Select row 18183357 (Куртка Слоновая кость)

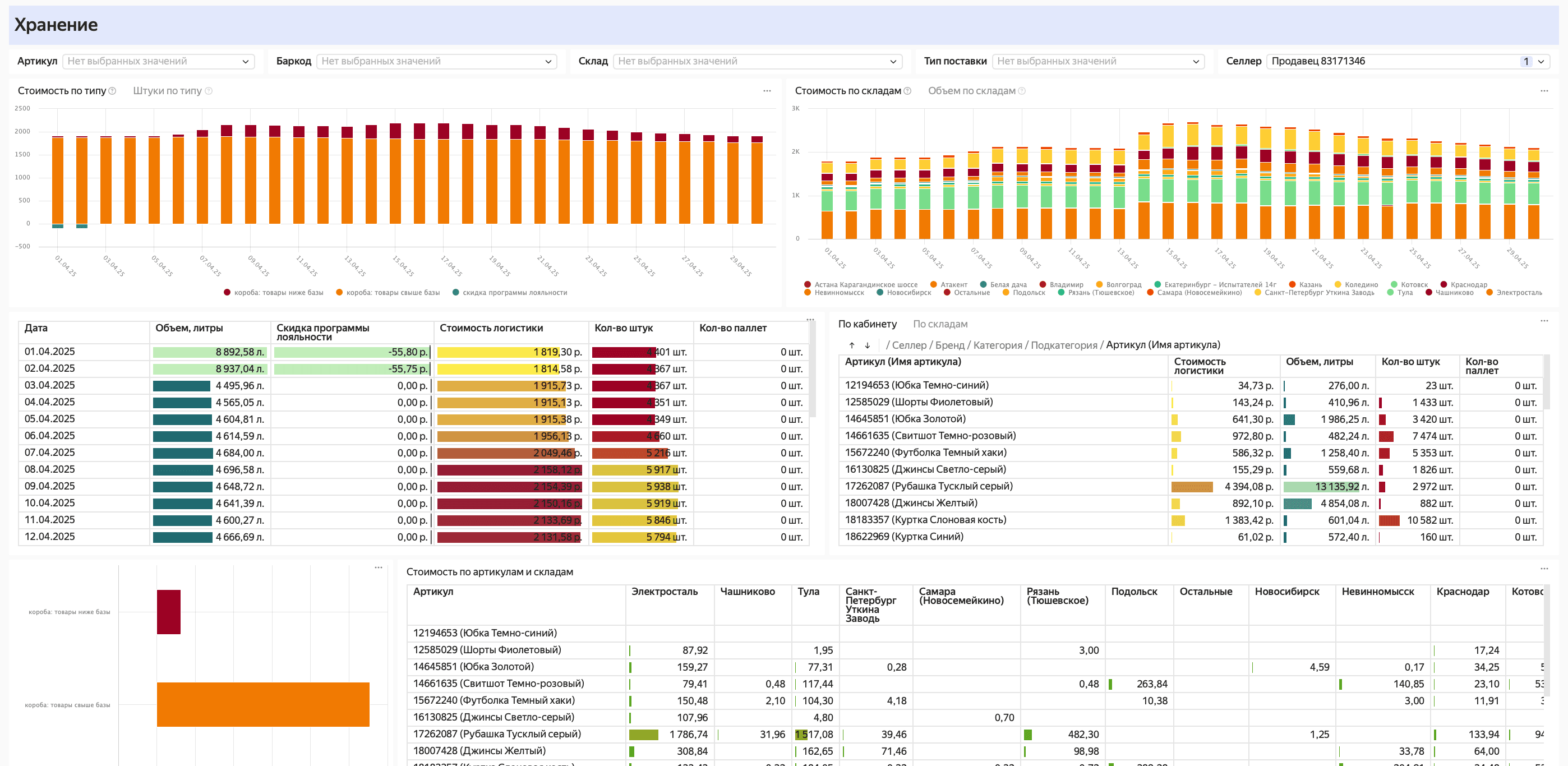[1191, 520]
